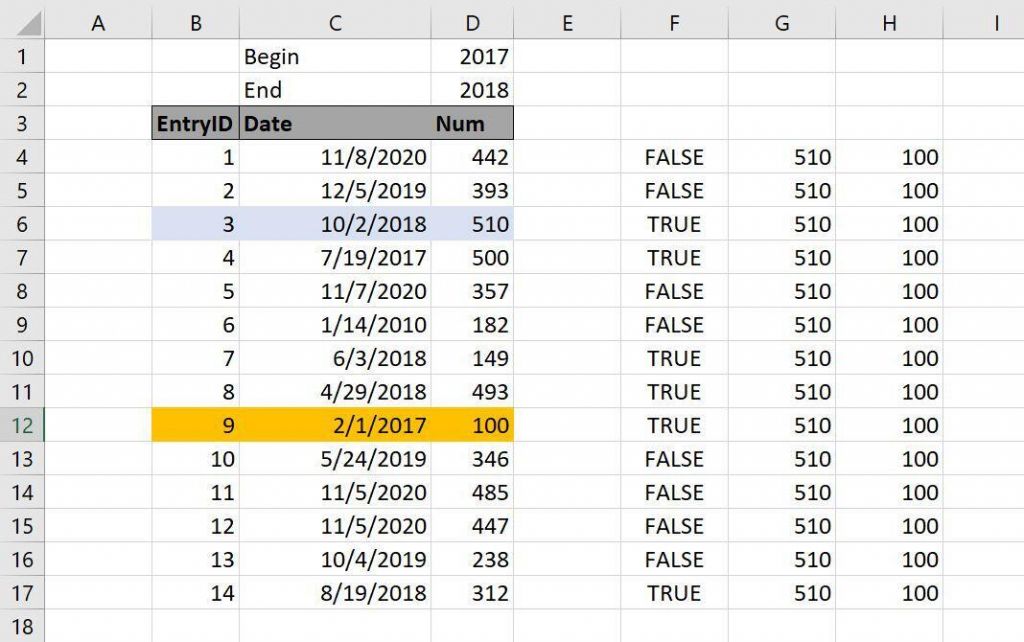Click column I header
Image resolution: width=1024 pixels, height=642 pixels.
(996, 23)
